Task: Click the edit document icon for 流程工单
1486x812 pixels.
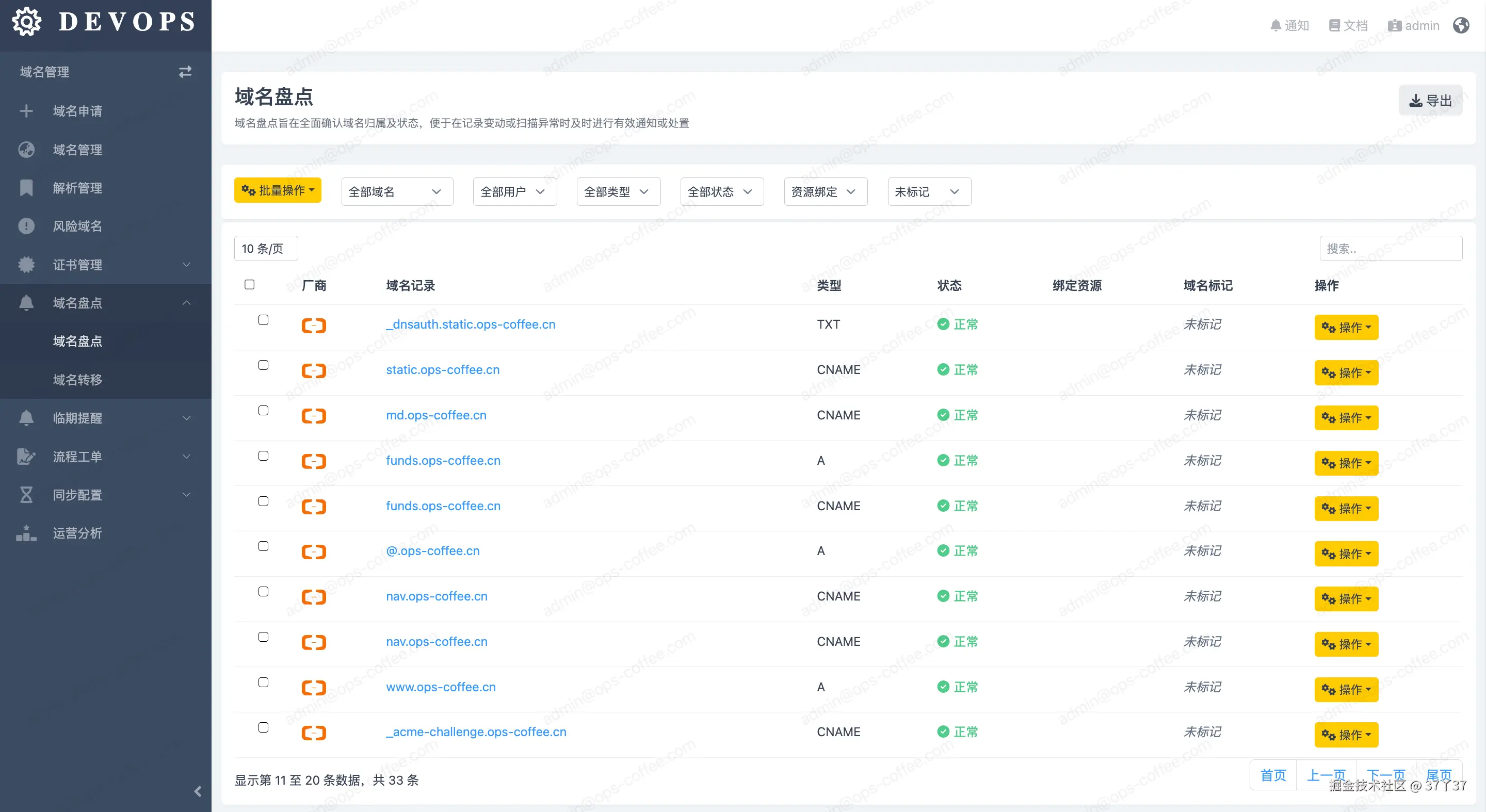Action: click(26, 456)
